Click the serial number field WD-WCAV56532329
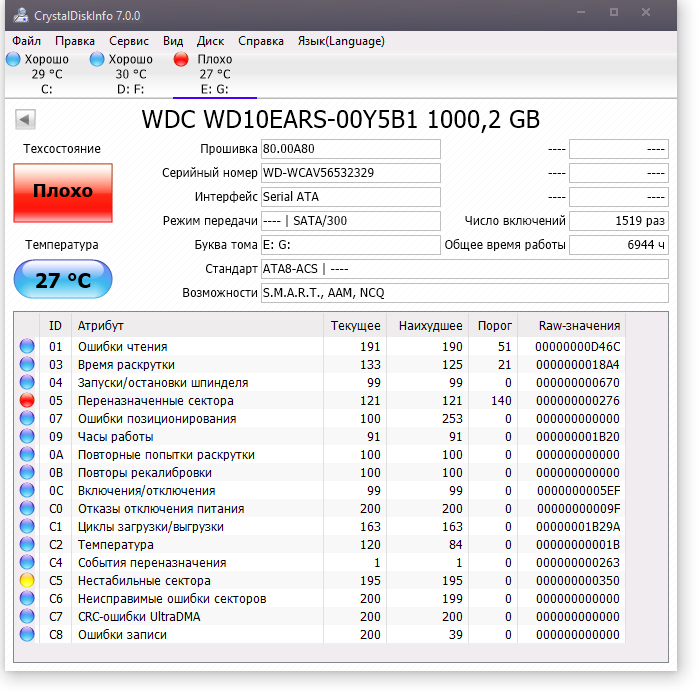The width and height of the screenshot is (698, 693). point(351,173)
